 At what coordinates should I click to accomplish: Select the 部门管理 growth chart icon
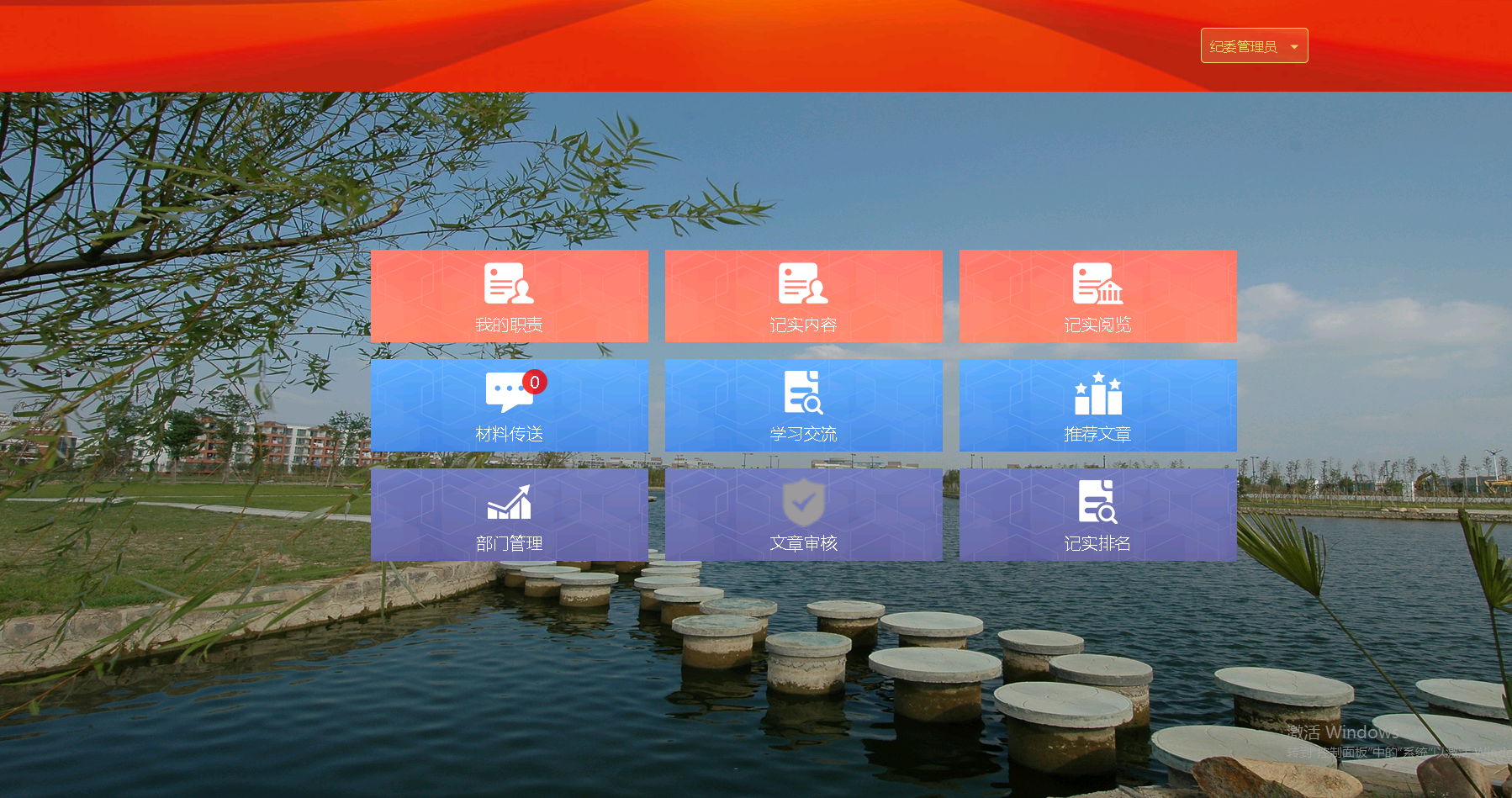pyautogui.click(x=509, y=502)
